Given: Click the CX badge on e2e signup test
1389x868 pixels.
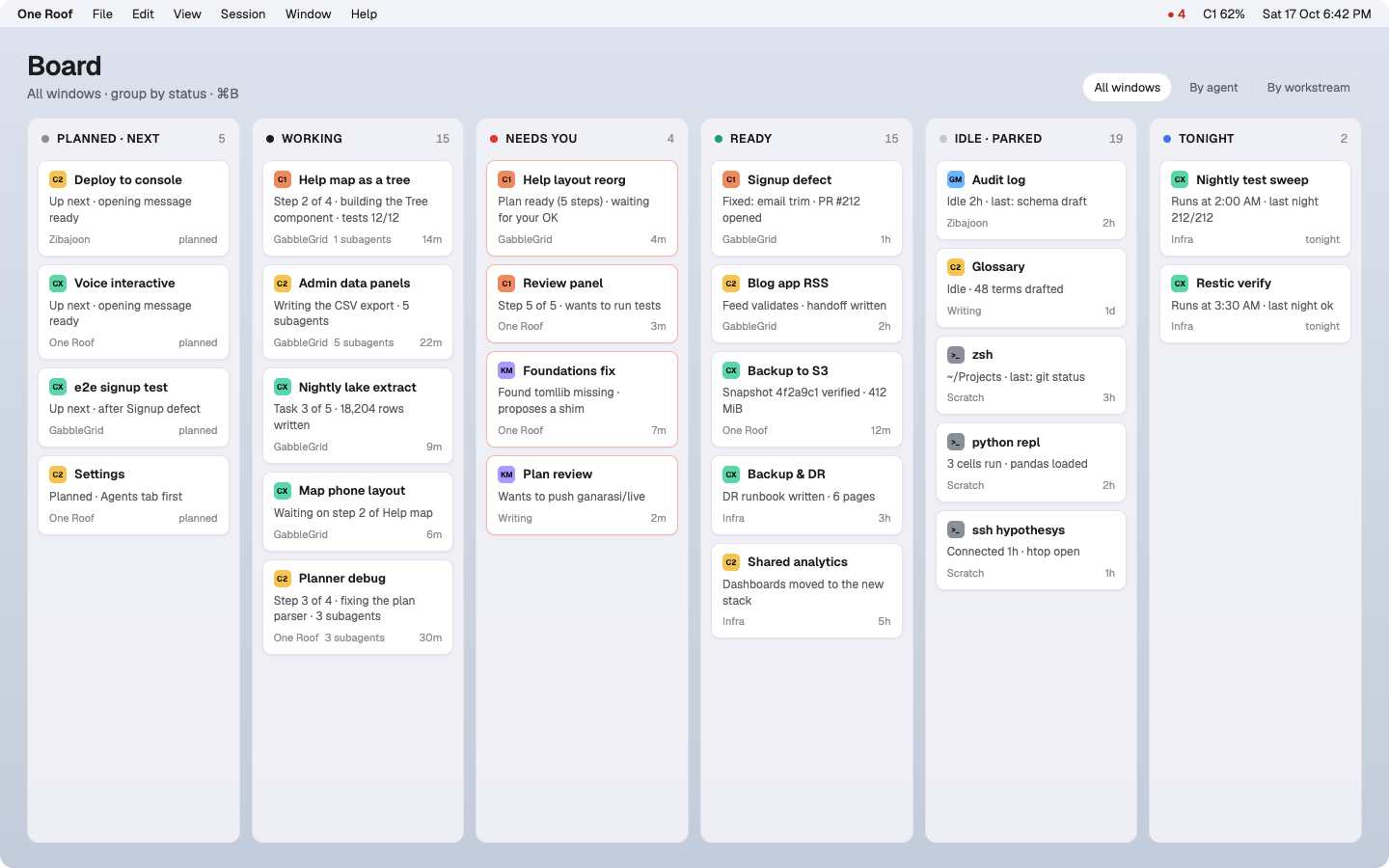Looking at the screenshot, I should coord(58,387).
